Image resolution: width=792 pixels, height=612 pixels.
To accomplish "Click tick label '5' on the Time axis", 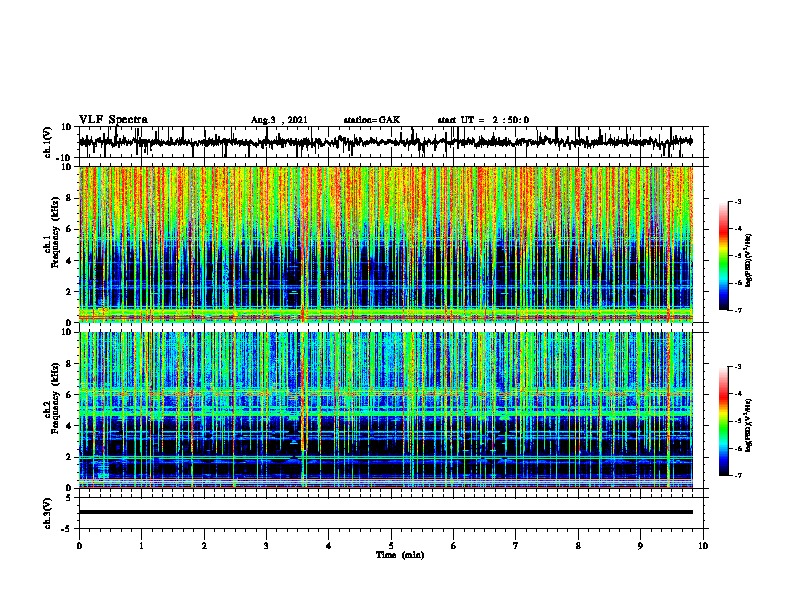I will tap(391, 546).
